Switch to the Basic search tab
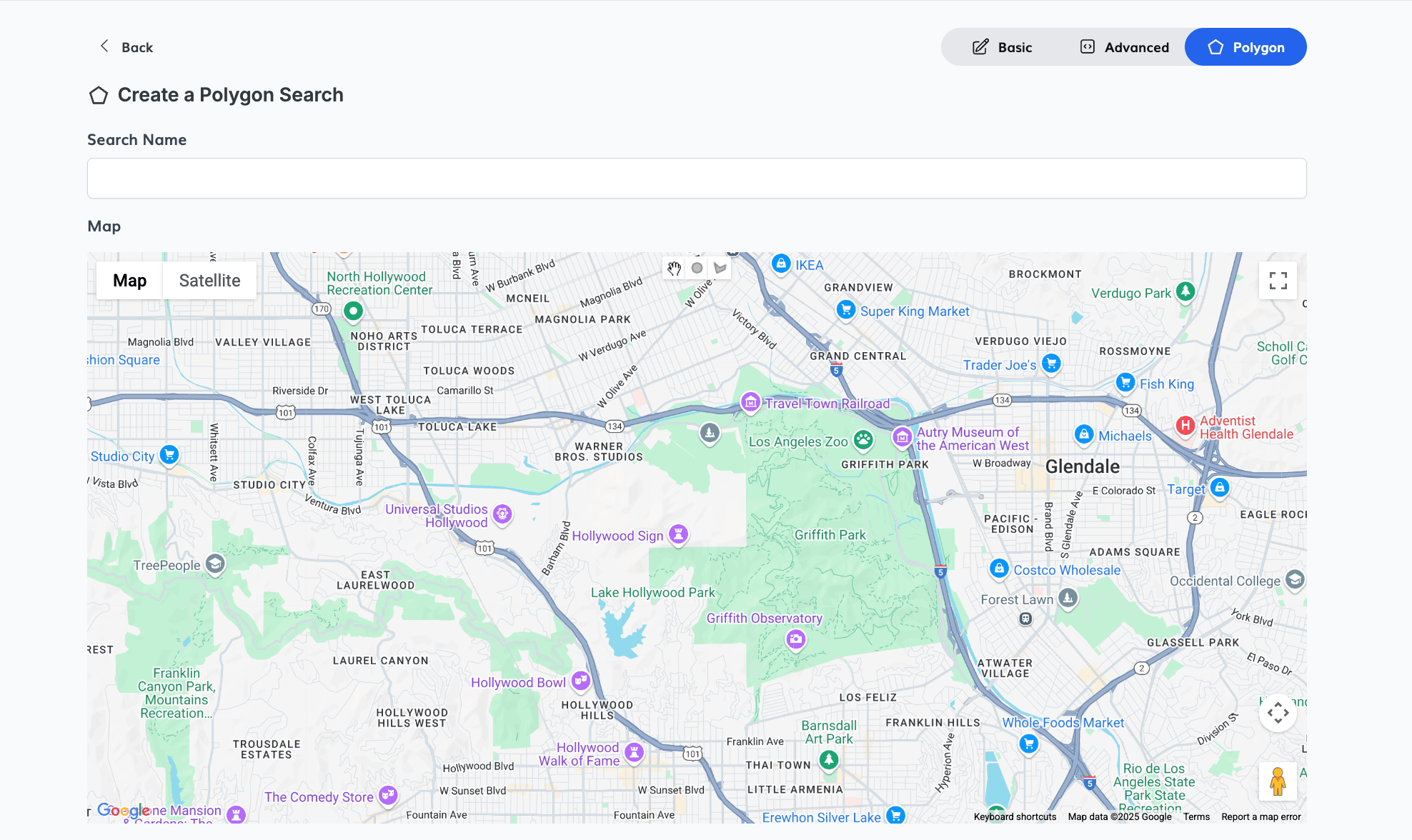 tap(1002, 47)
